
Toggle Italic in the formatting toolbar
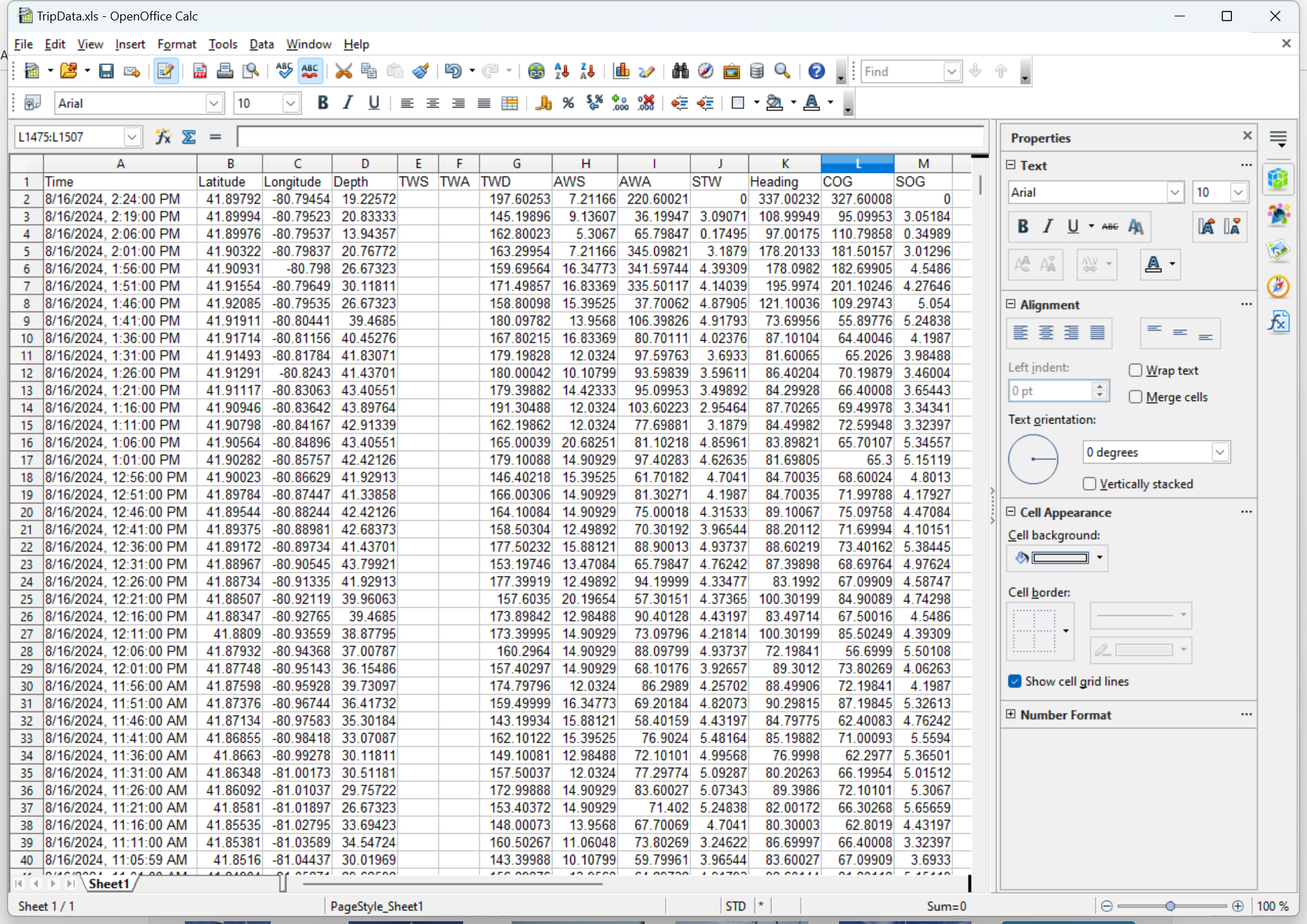tap(348, 103)
